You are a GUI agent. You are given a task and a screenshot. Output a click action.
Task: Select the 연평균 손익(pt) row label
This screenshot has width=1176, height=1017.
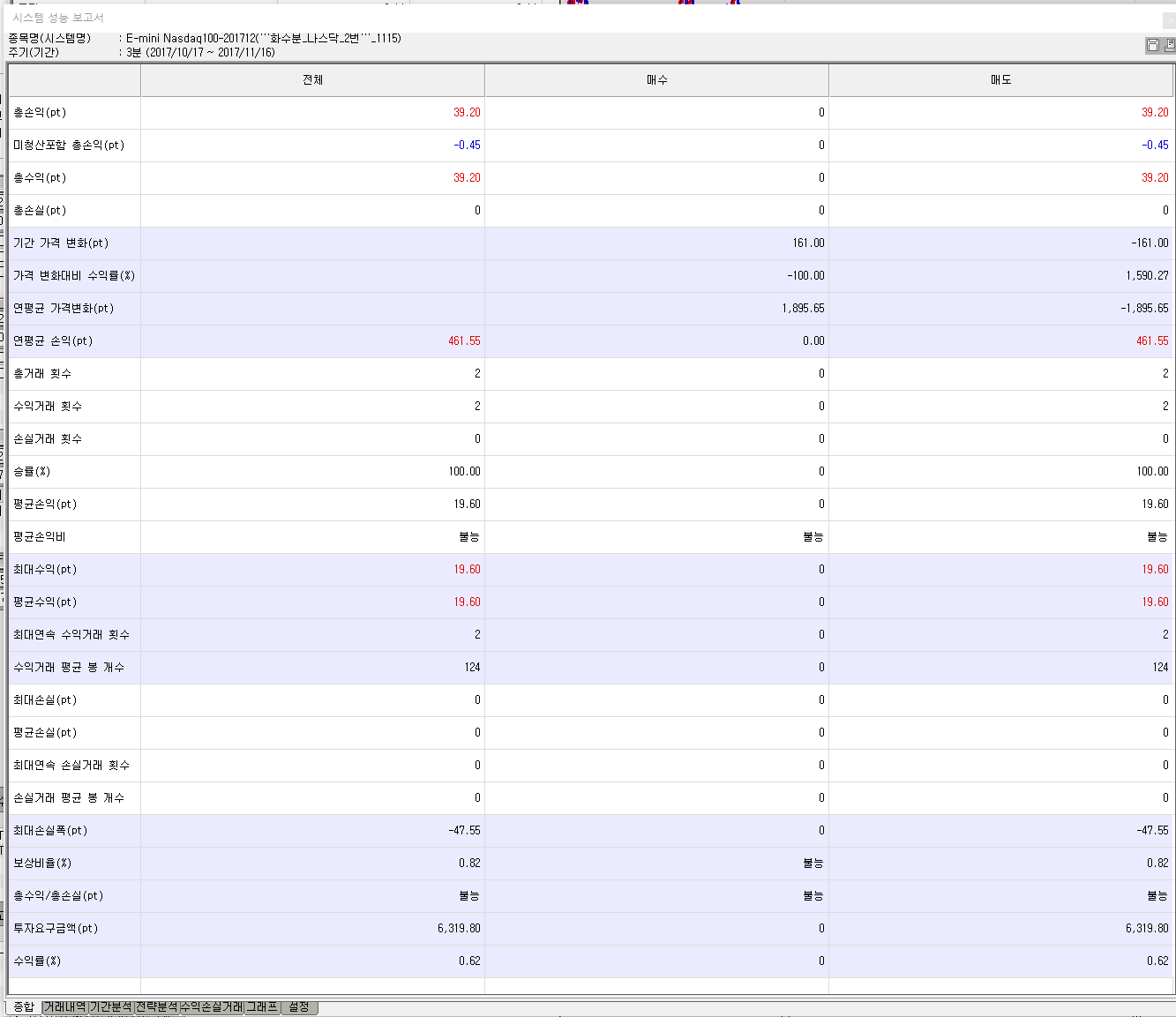pyautogui.click(x=53, y=341)
